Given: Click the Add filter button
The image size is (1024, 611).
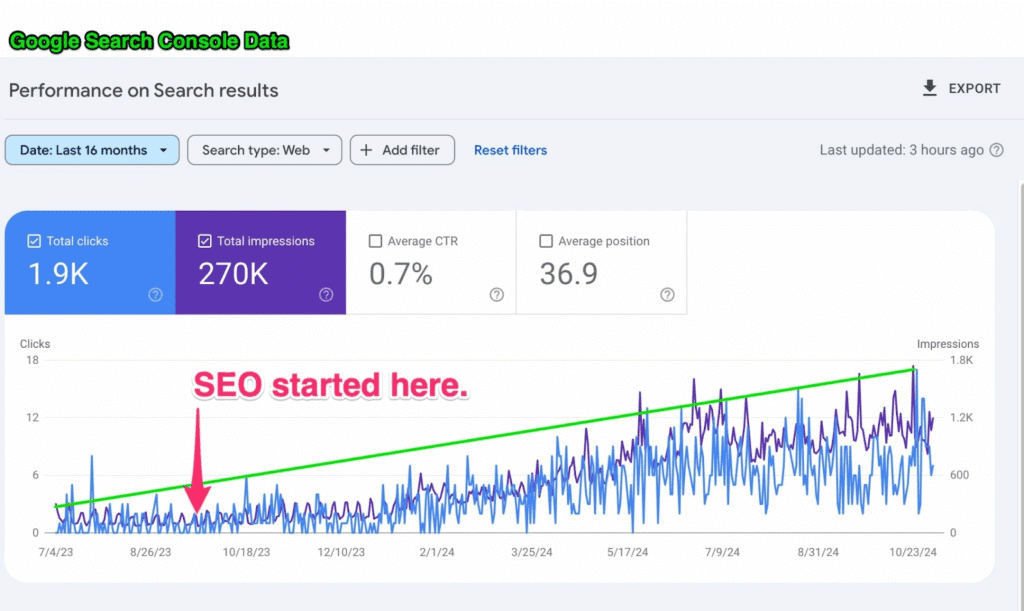Looking at the screenshot, I should pos(401,150).
